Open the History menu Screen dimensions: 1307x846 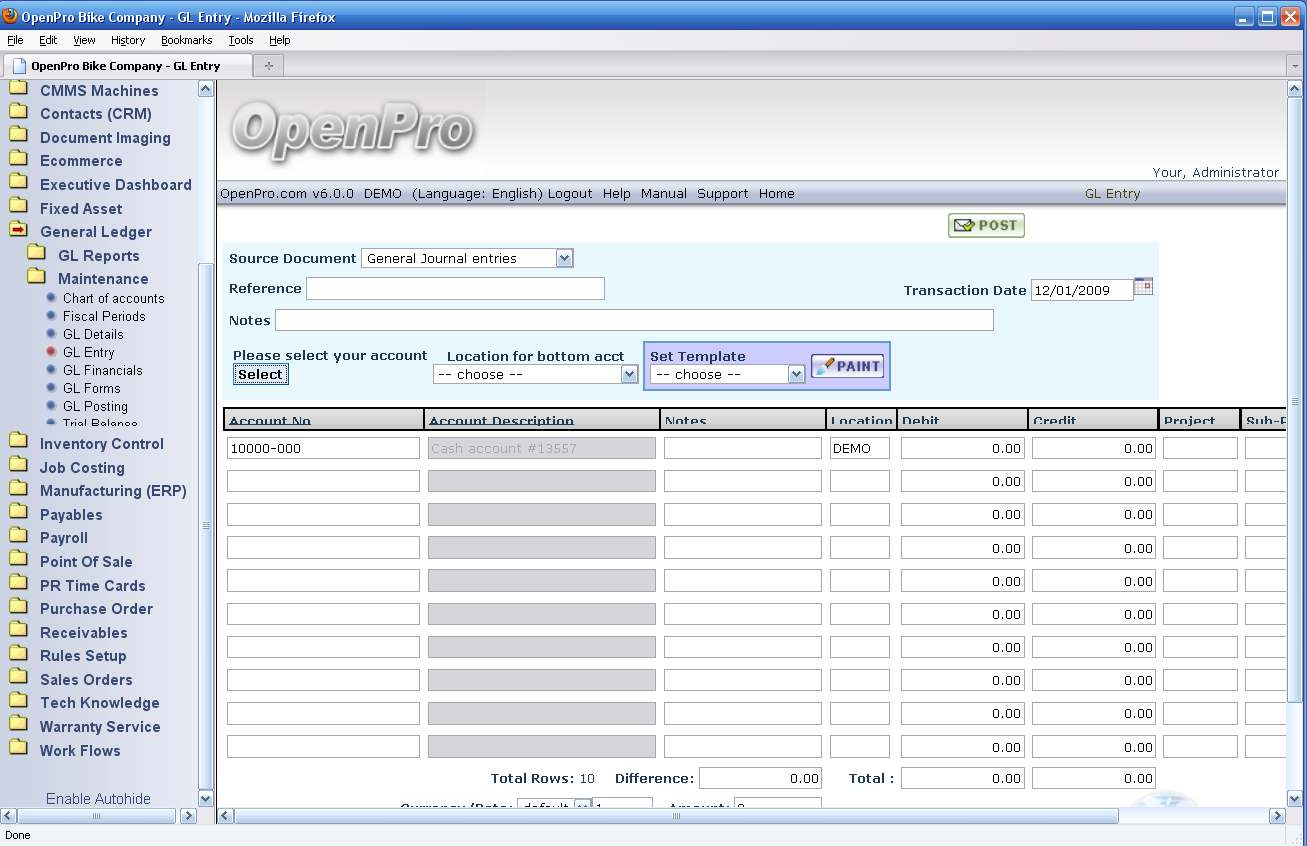(128, 40)
